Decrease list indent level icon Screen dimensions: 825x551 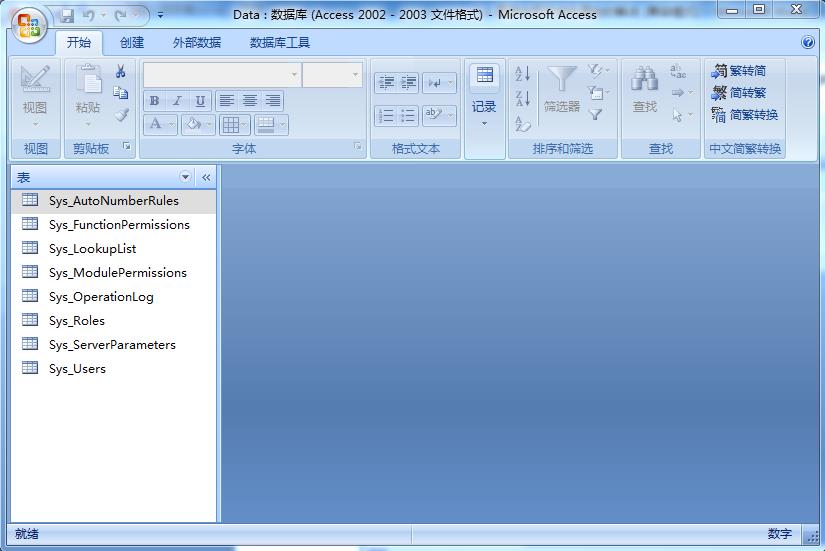[x=386, y=83]
